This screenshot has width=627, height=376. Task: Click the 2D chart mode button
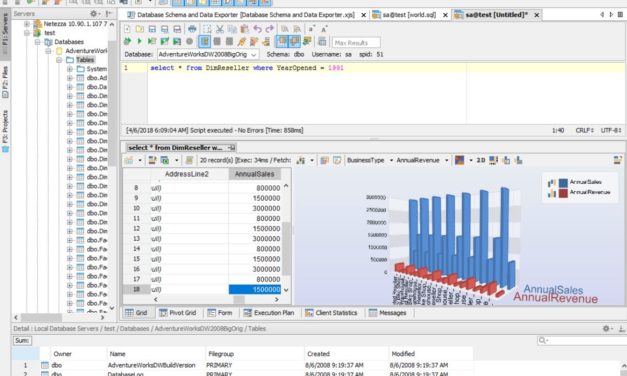pos(481,160)
